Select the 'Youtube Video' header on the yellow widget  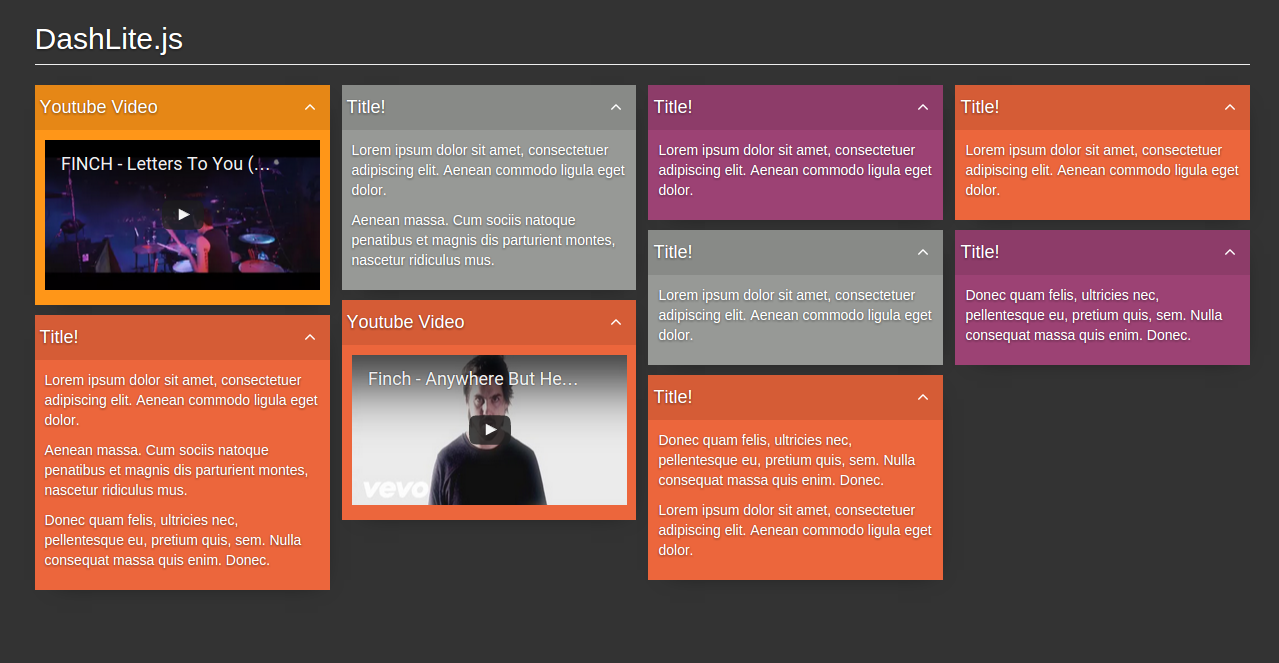pos(99,107)
